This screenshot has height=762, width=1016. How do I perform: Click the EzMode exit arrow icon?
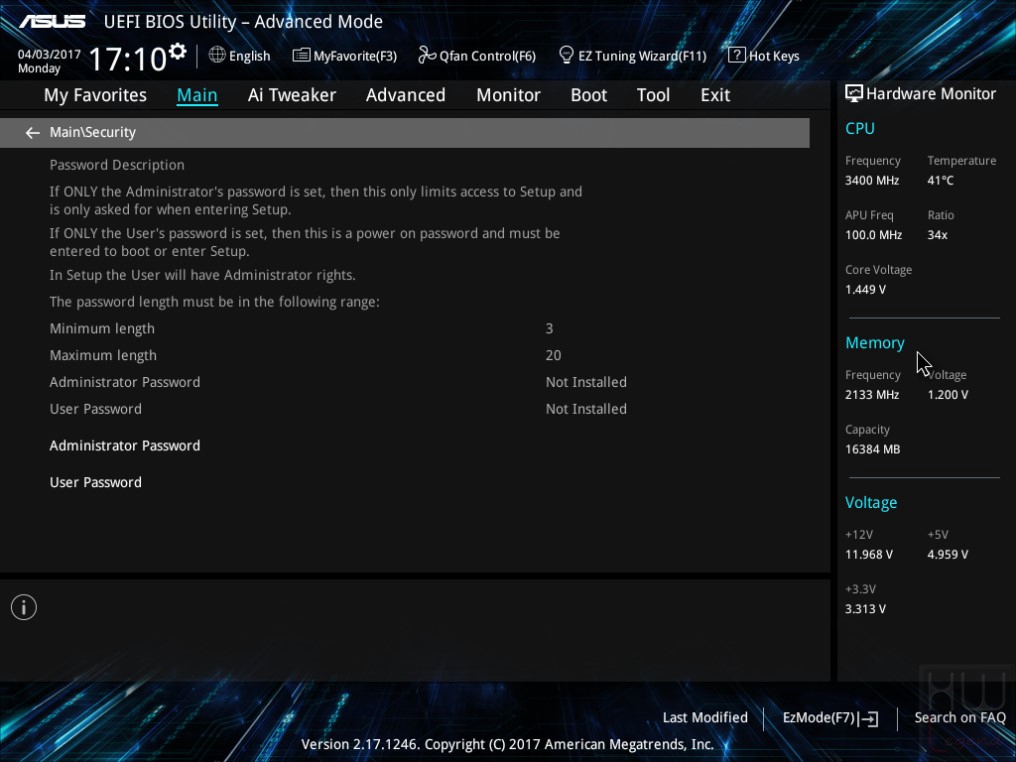tap(870, 719)
